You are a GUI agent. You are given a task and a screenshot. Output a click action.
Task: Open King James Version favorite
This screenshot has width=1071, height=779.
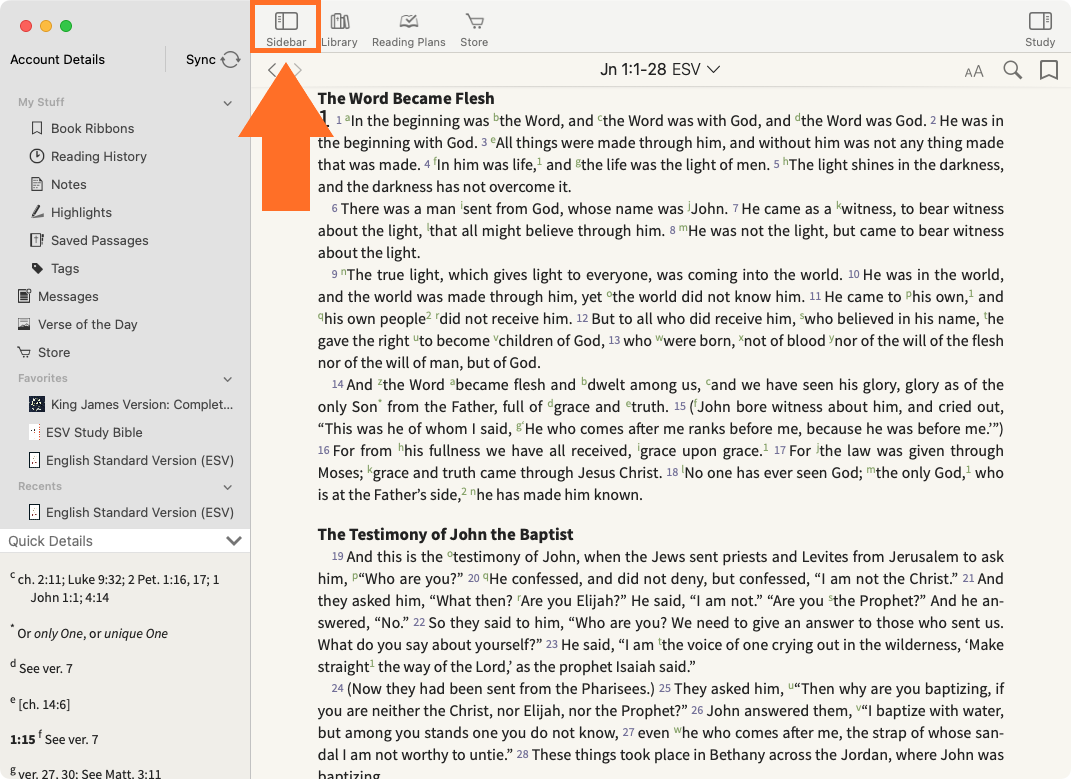tap(142, 405)
